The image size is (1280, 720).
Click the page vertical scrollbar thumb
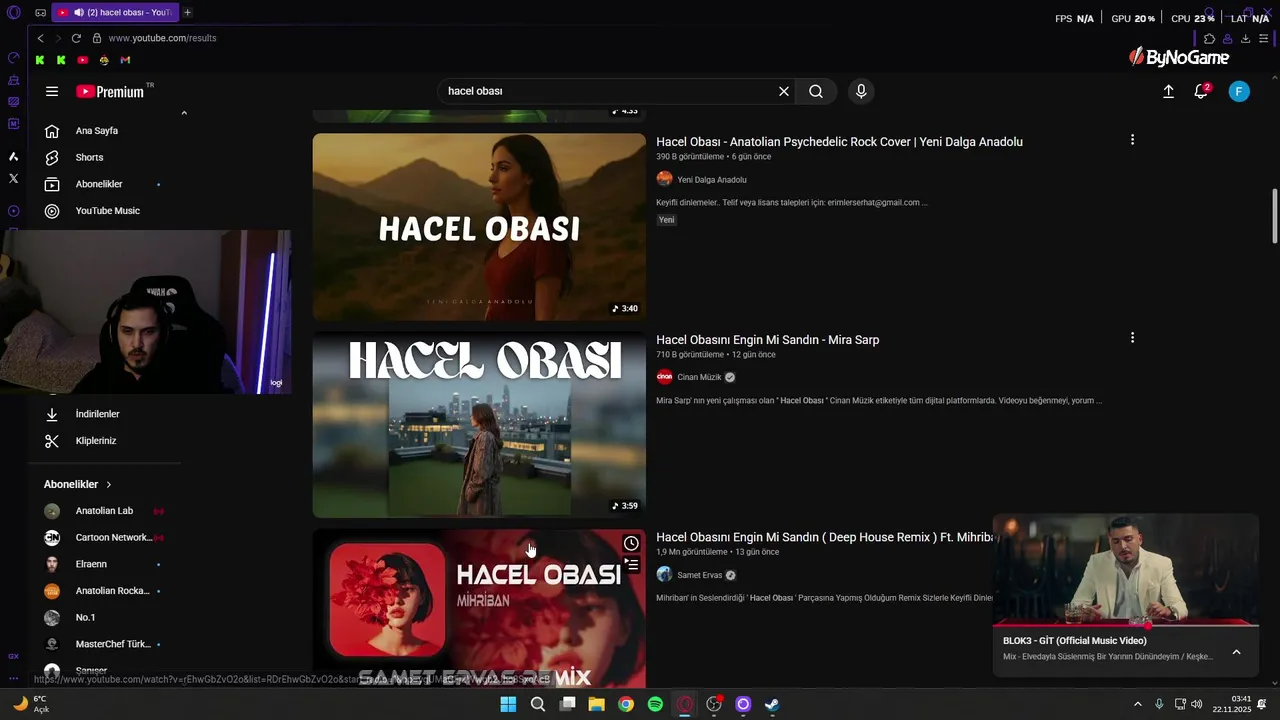[x=1274, y=215]
